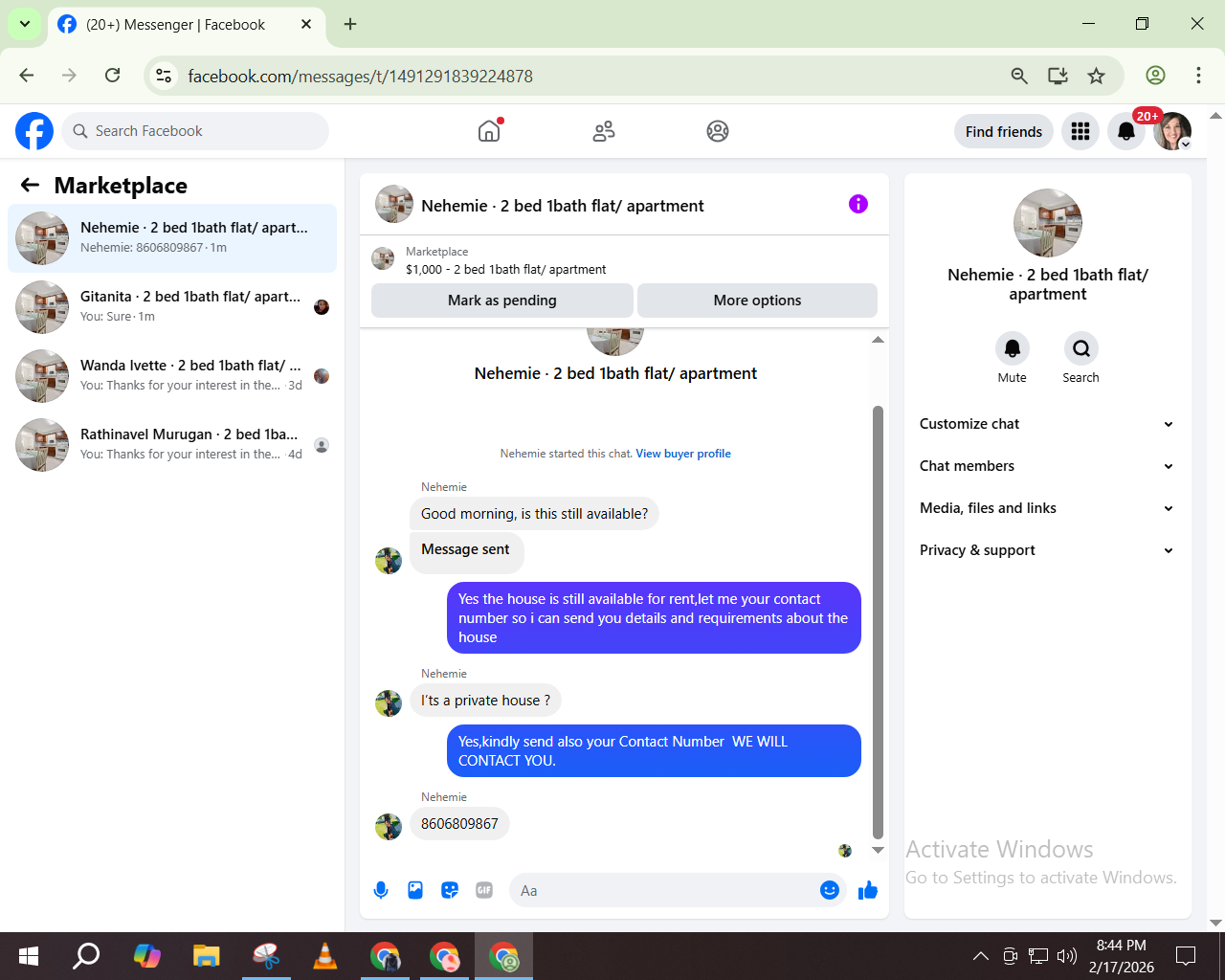The image size is (1225, 980).
Task: Open taskbar volume icon
Action: 1067,955
